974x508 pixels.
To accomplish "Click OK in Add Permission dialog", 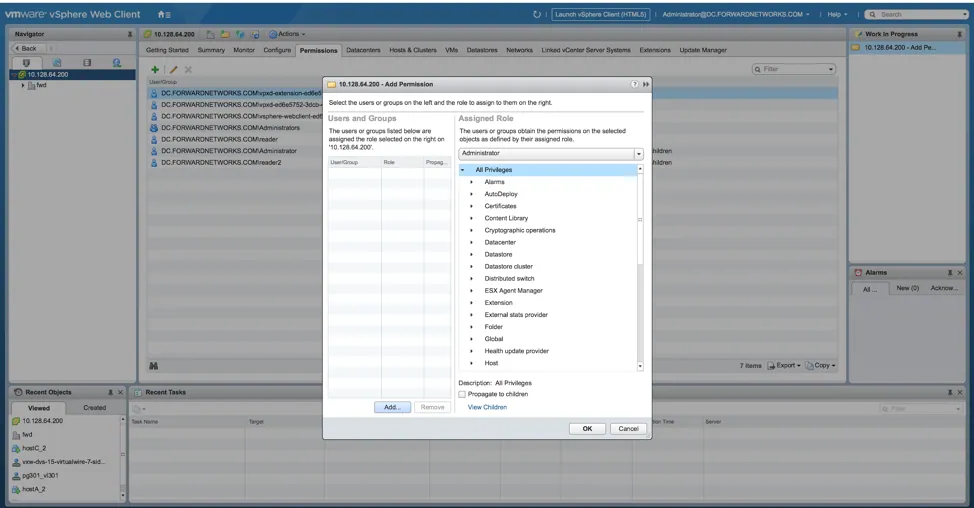I will point(587,429).
